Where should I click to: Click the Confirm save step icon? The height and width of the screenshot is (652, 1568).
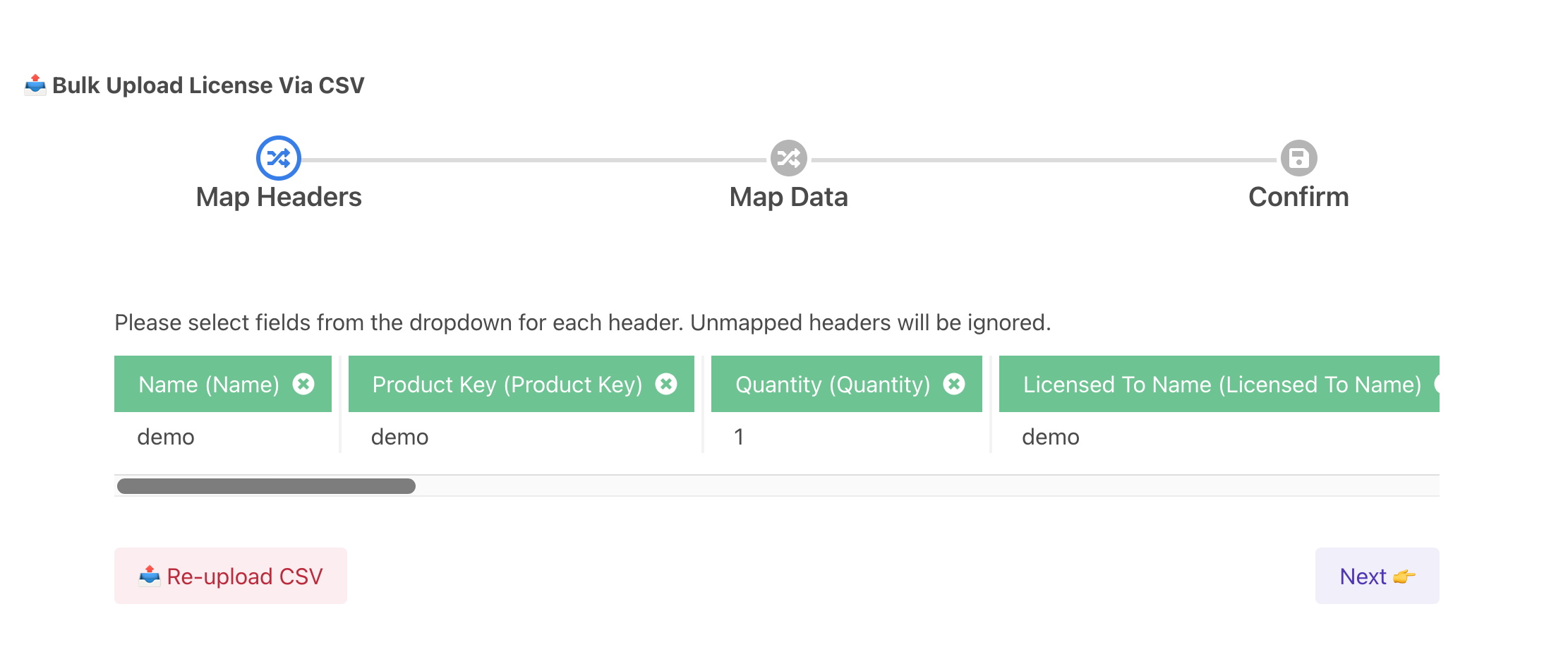pos(1298,158)
